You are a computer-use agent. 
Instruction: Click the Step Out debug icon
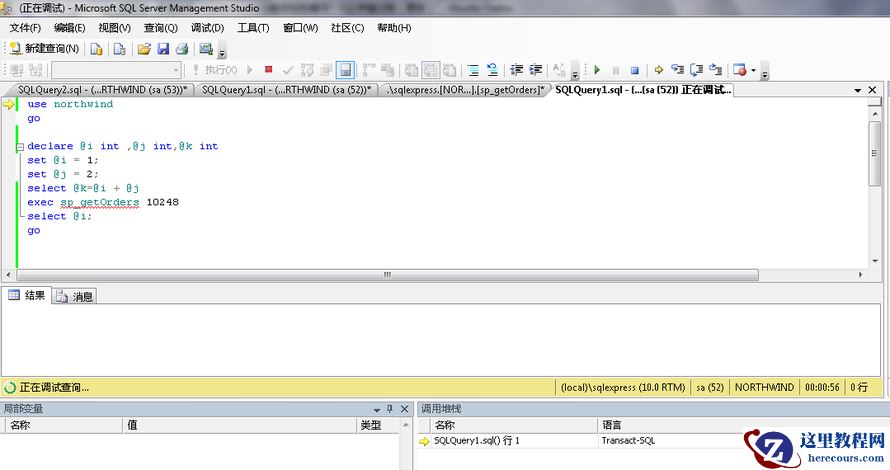pos(716,70)
